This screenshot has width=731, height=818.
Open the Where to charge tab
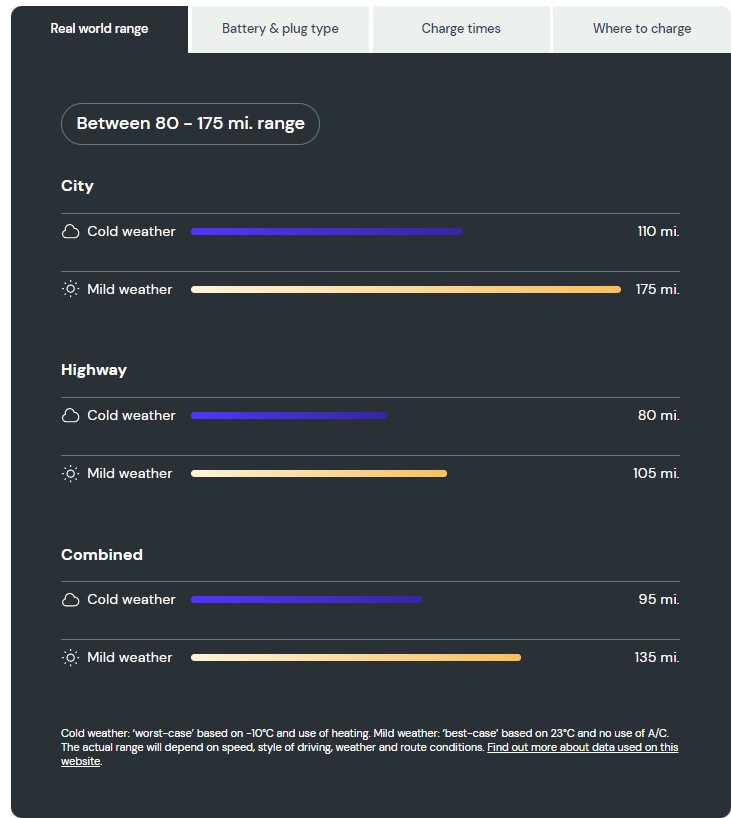(x=642, y=29)
